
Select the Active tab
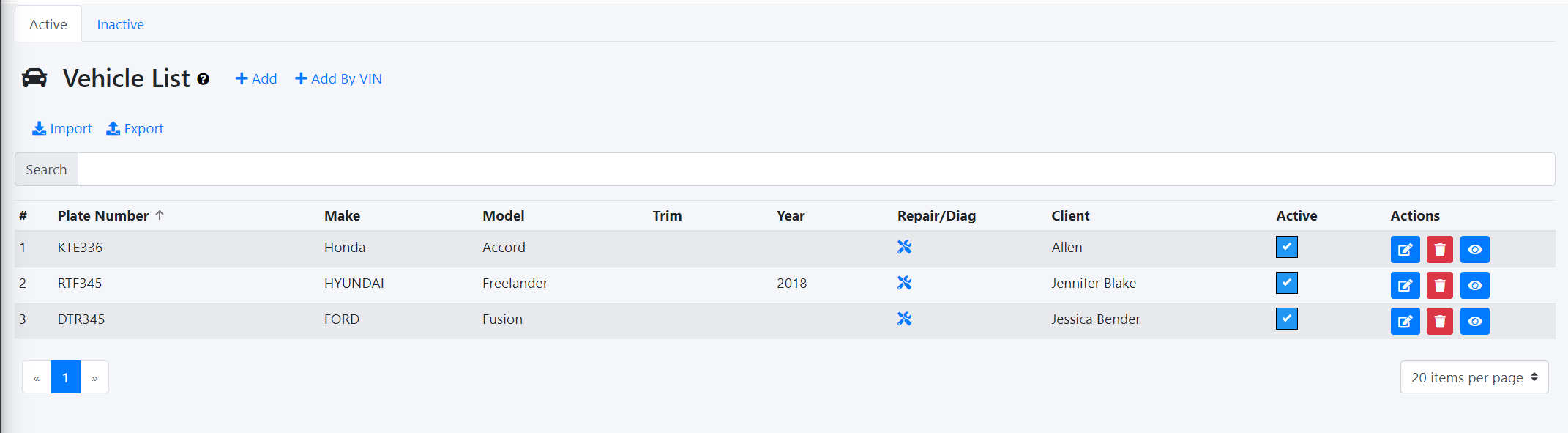(48, 25)
